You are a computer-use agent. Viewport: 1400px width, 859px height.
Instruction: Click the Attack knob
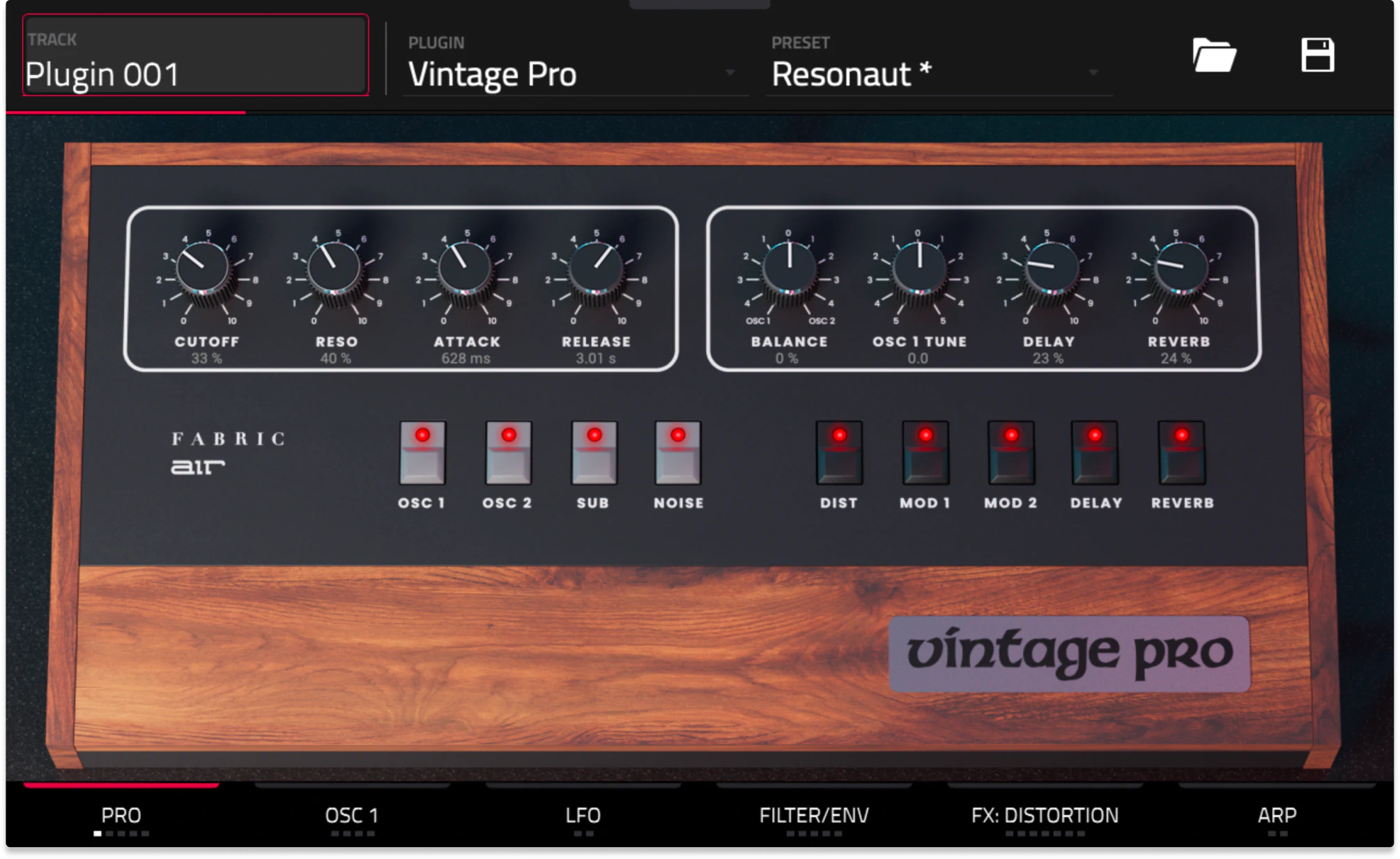click(465, 268)
